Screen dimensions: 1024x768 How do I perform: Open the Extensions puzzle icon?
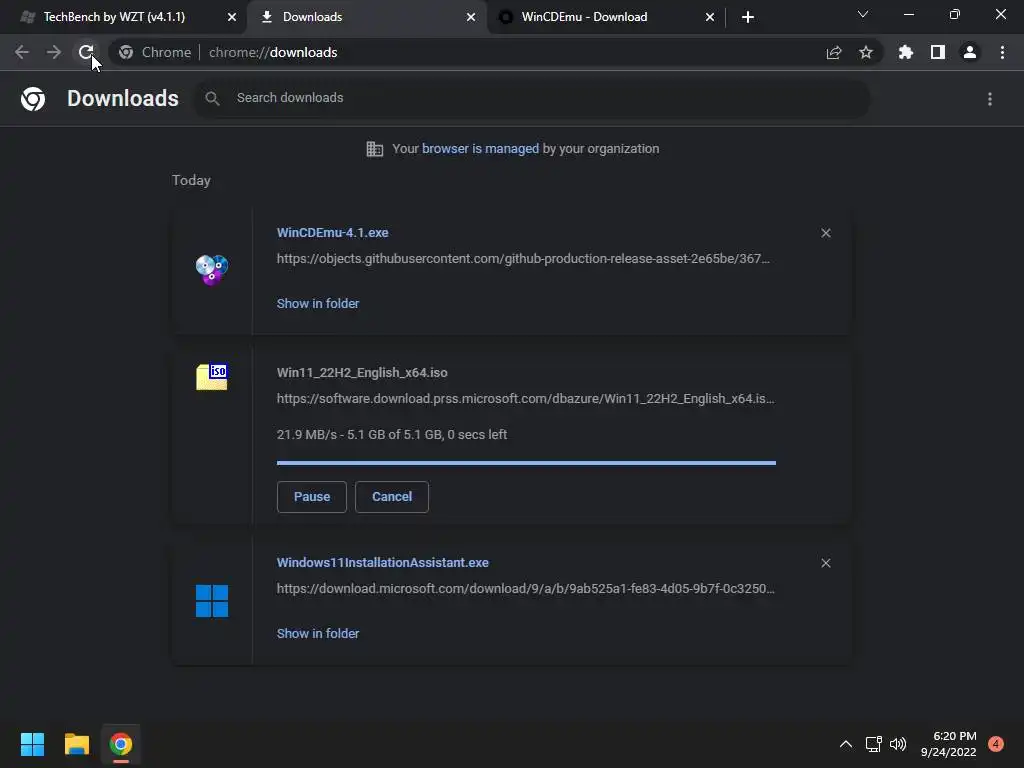click(x=906, y=52)
